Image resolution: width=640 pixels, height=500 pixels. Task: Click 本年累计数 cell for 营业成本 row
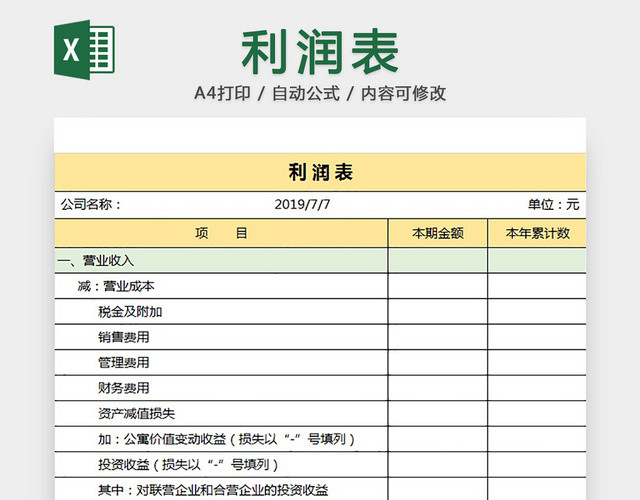tap(537, 286)
